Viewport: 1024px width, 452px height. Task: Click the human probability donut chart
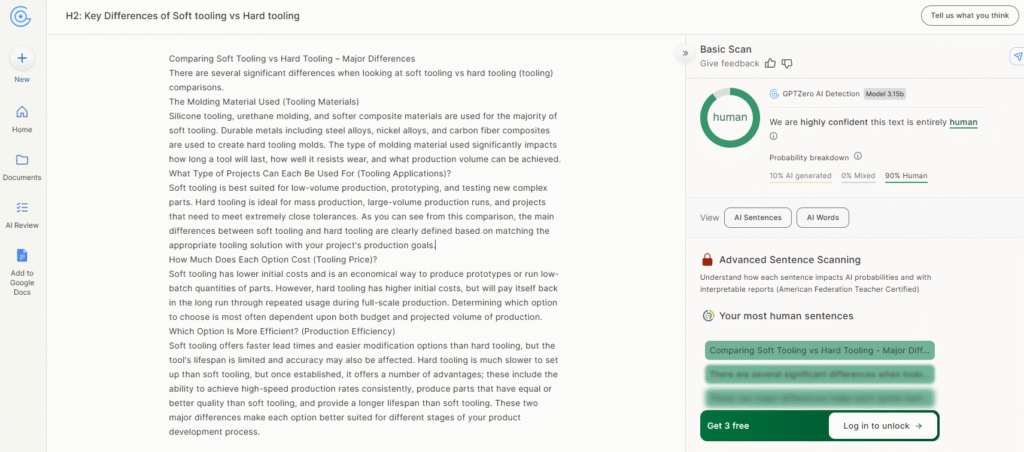coord(729,117)
